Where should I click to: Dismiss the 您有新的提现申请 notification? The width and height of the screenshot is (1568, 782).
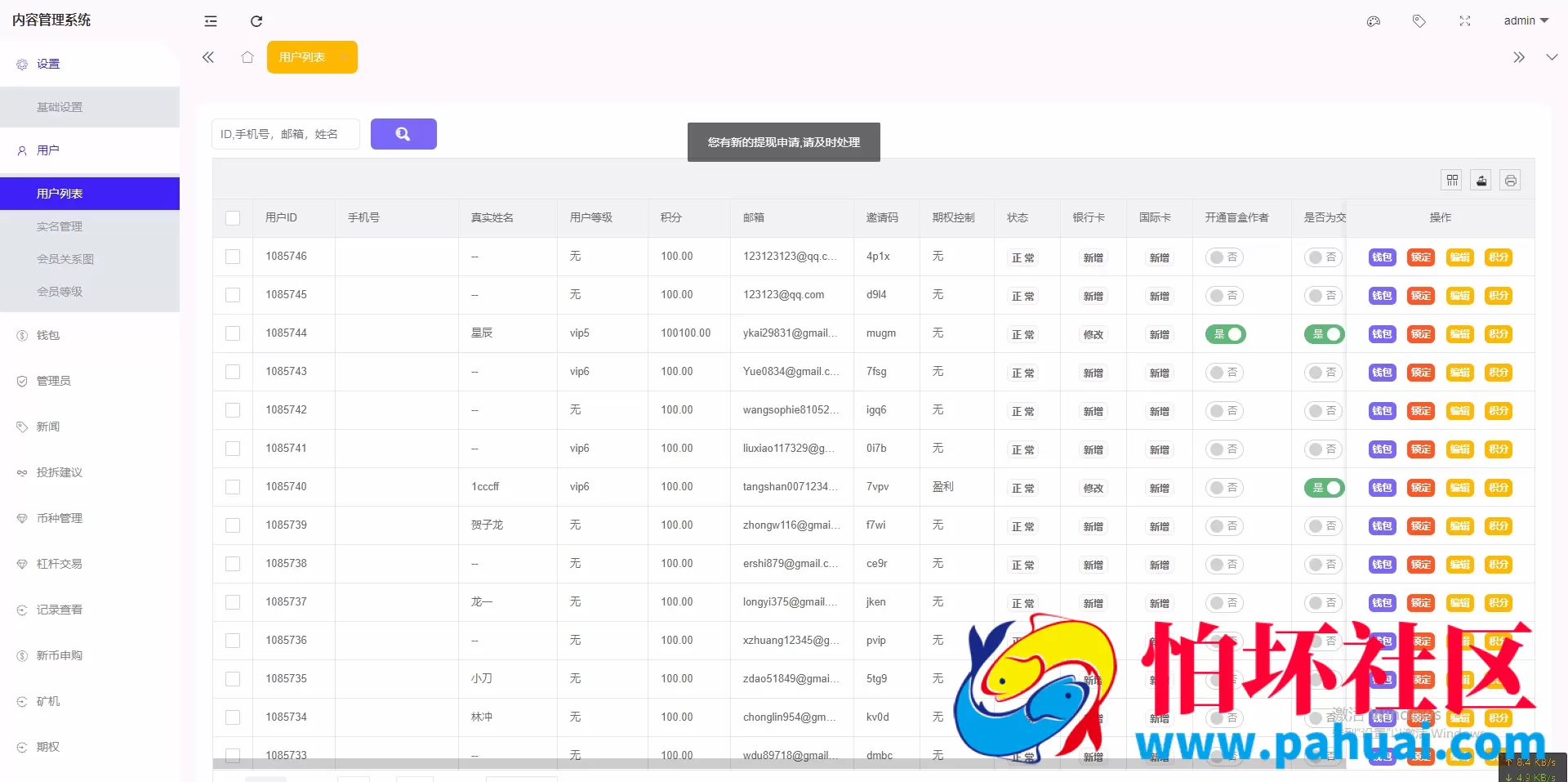coord(784,142)
